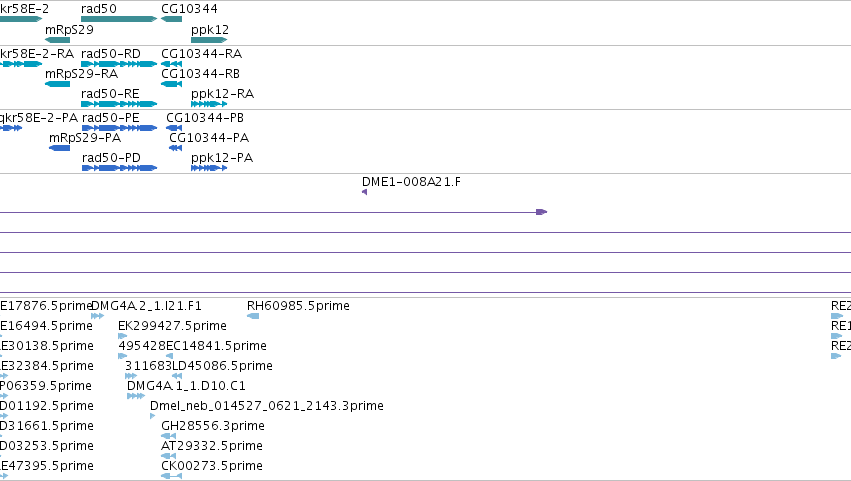Select the mRpS29-RA transcript glyph
Image resolution: width=851 pixels, height=481 pixels.
[58, 84]
